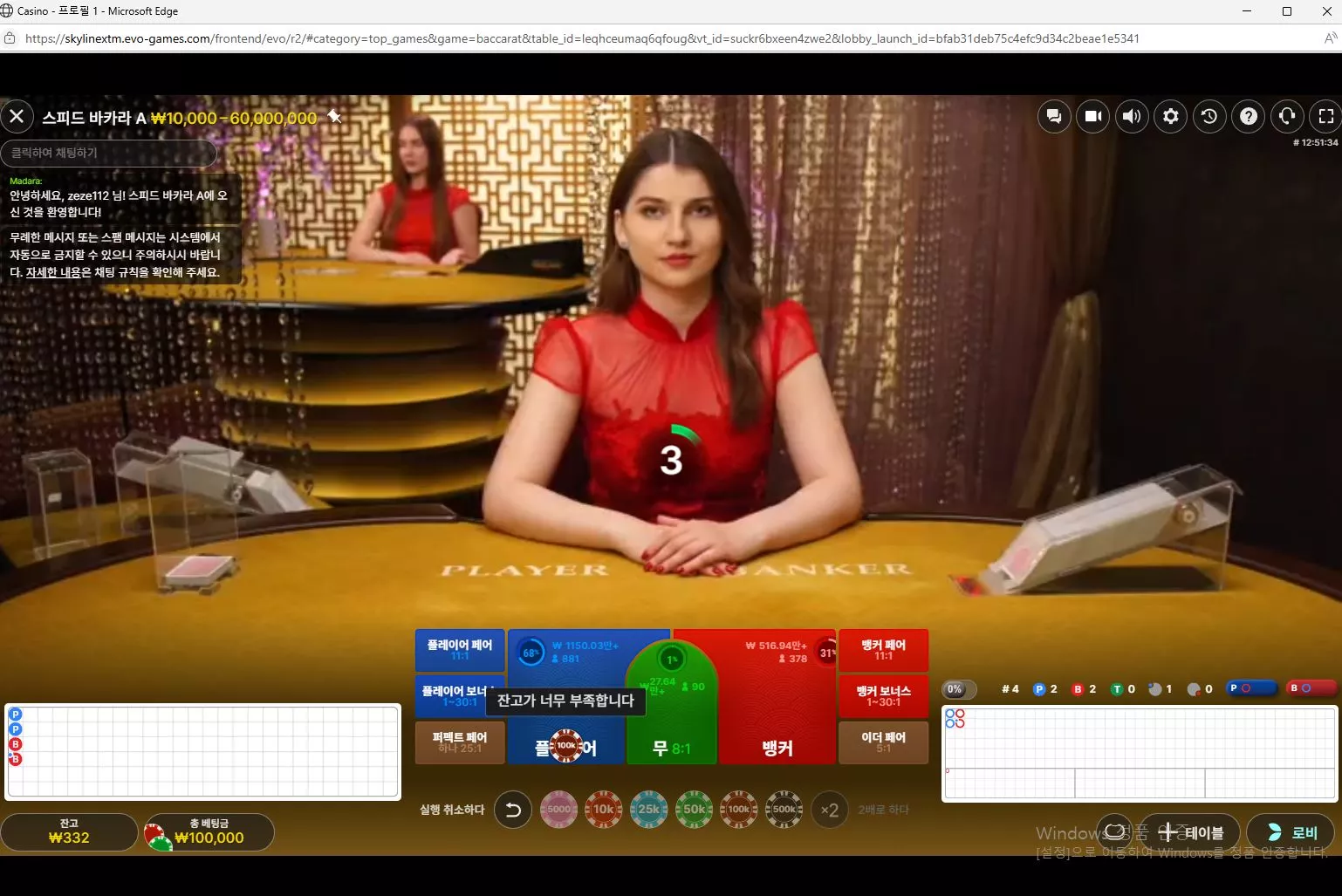
Task: View bet history clock icon
Action: (1209, 116)
